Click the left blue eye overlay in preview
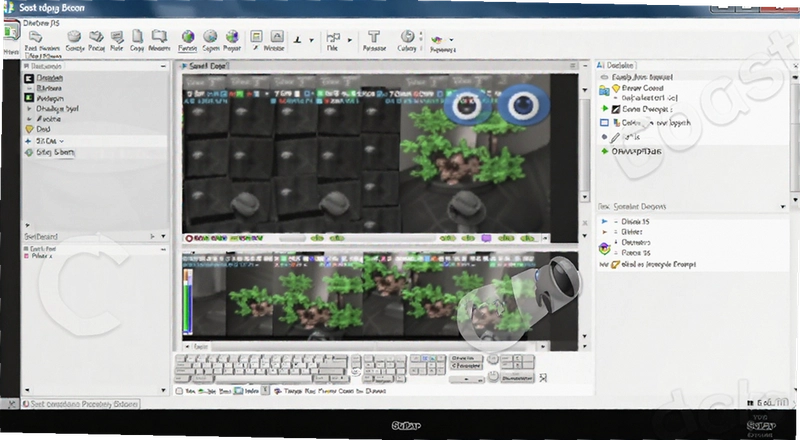This screenshot has width=800, height=440. [x=466, y=106]
